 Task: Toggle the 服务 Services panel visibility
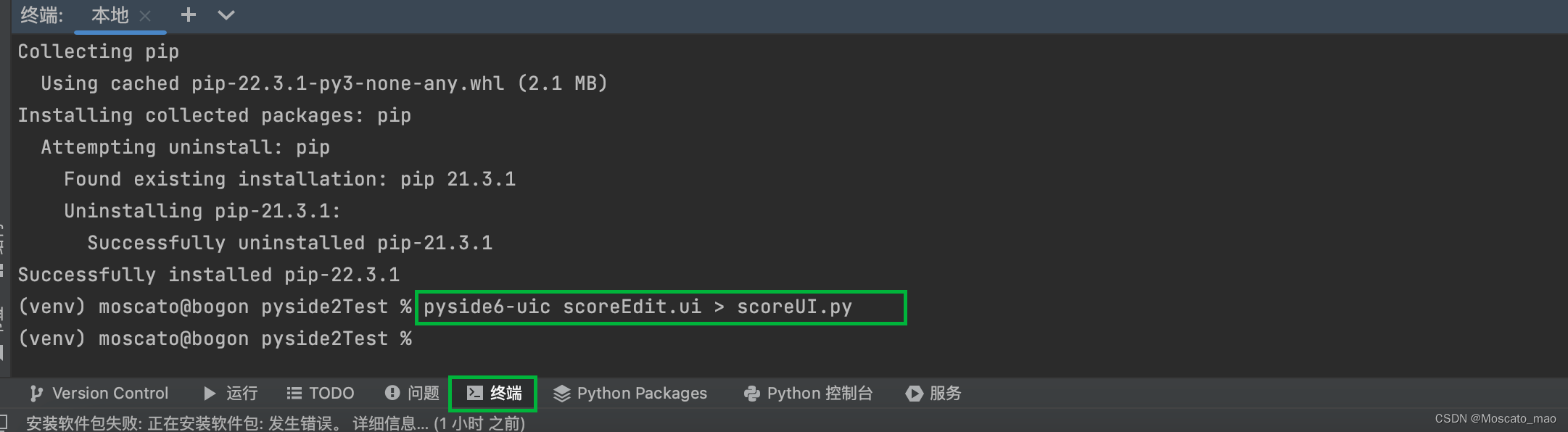point(933,393)
